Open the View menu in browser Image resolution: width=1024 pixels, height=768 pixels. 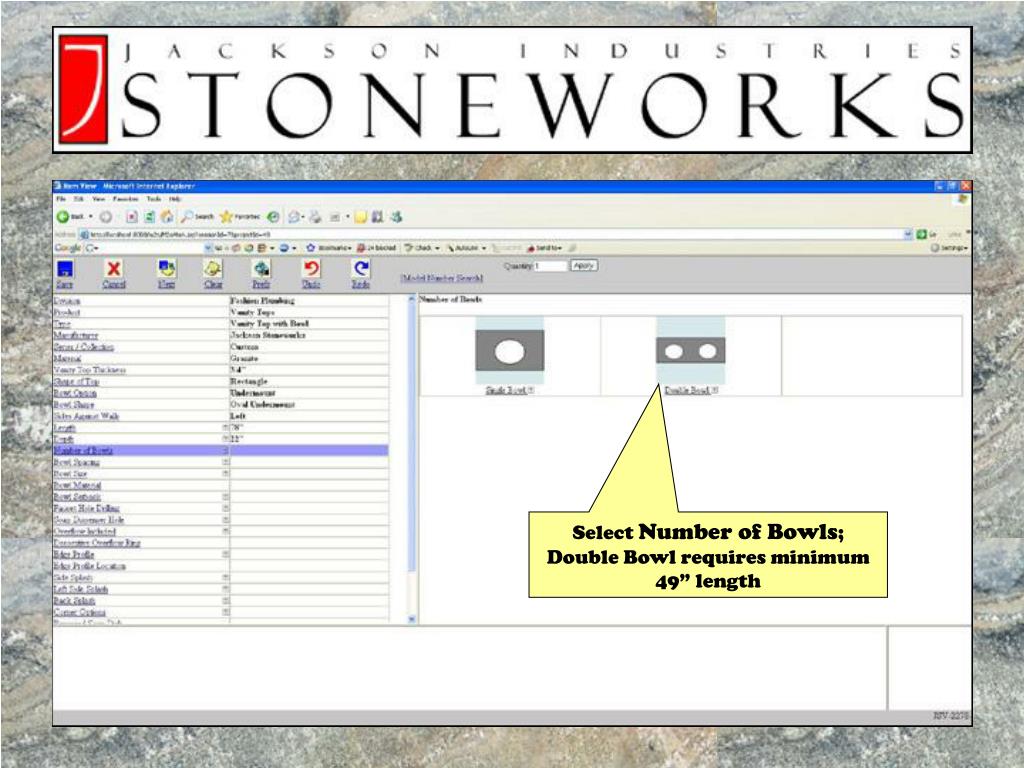(99, 199)
